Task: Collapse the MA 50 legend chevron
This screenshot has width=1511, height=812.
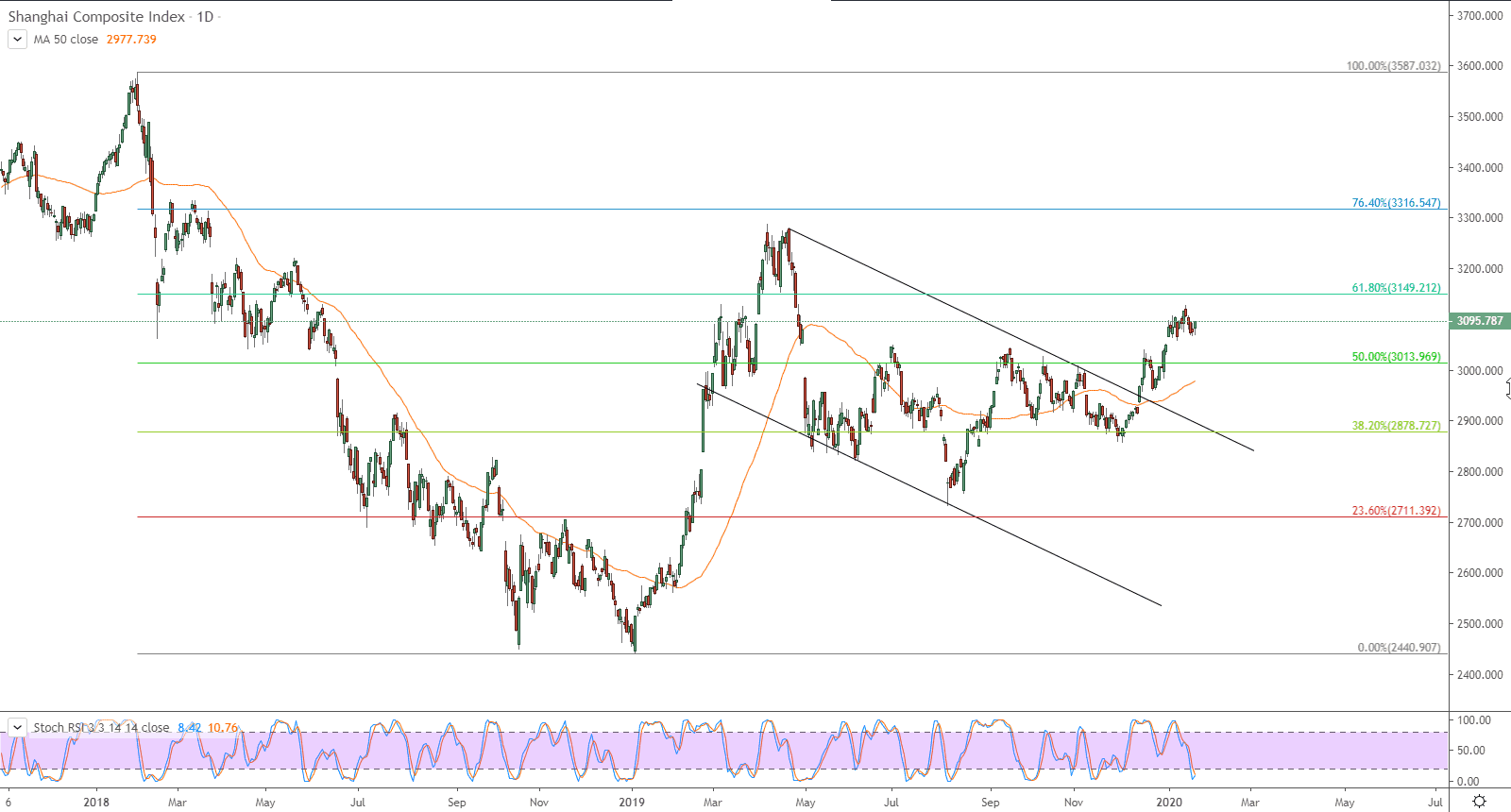Action: coord(17,40)
